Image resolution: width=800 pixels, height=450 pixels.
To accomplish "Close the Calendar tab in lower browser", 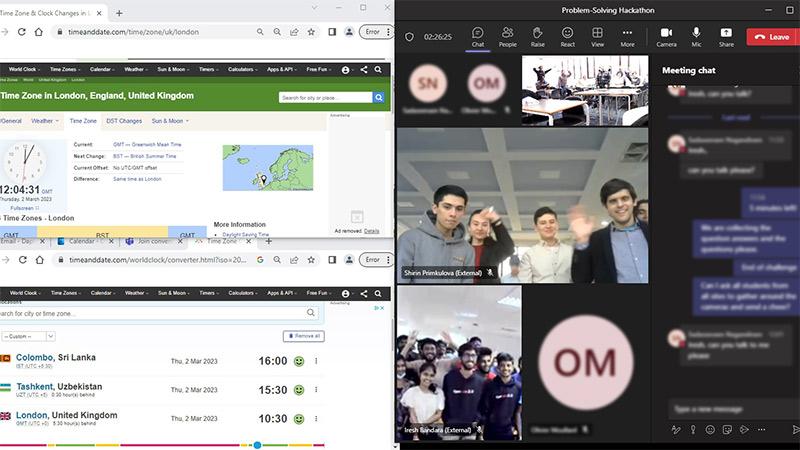I will (111, 241).
